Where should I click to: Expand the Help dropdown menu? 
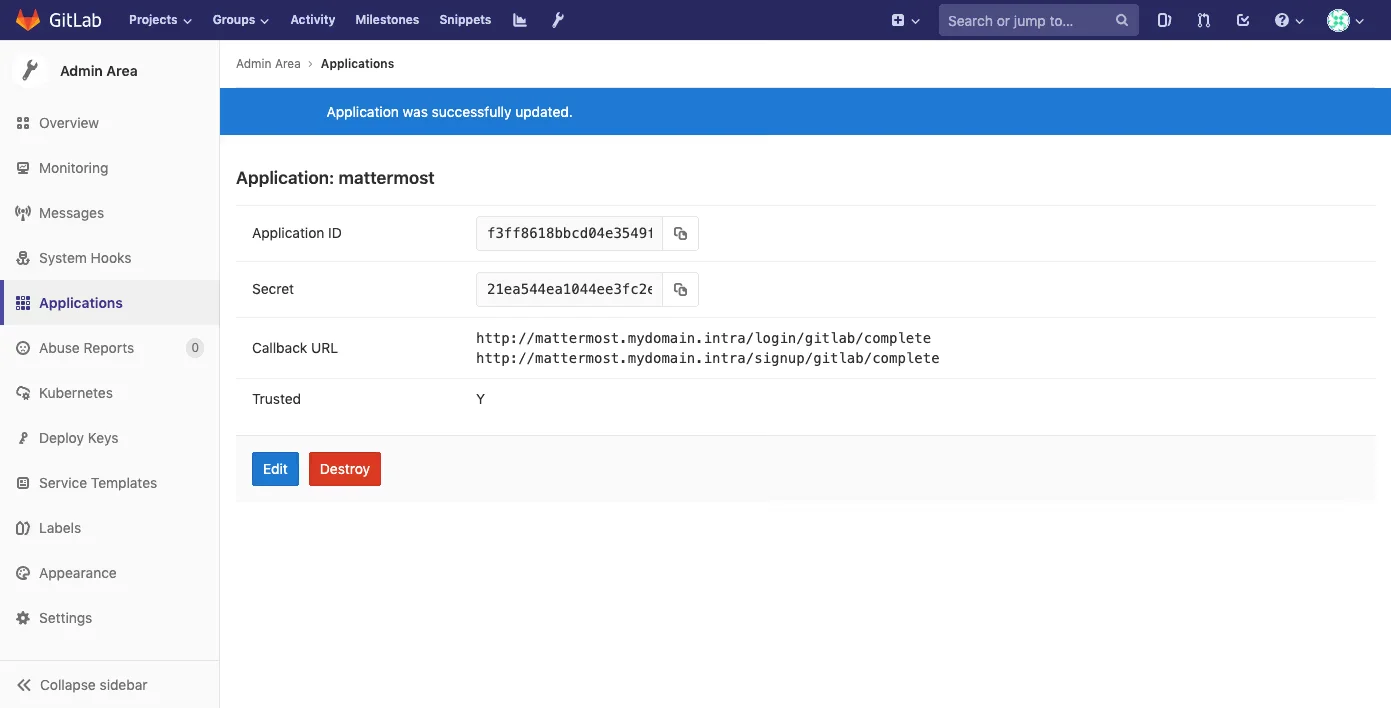click(1289, 19)
